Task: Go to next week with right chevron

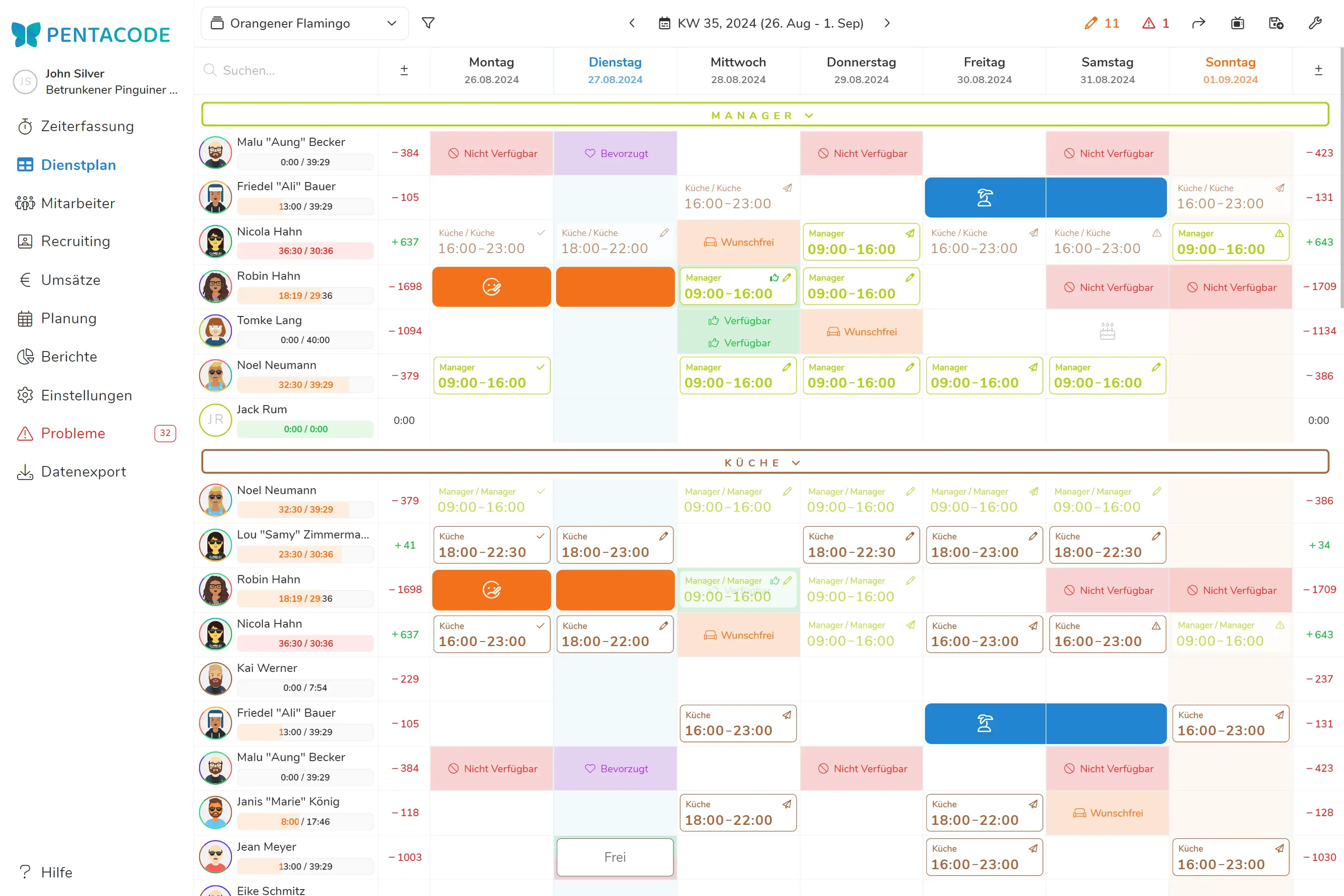Action: [x=887, y=23]
